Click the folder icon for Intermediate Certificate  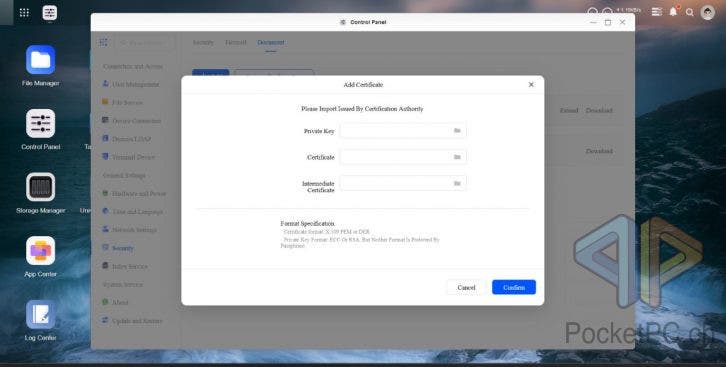click(x=457, y=184)
